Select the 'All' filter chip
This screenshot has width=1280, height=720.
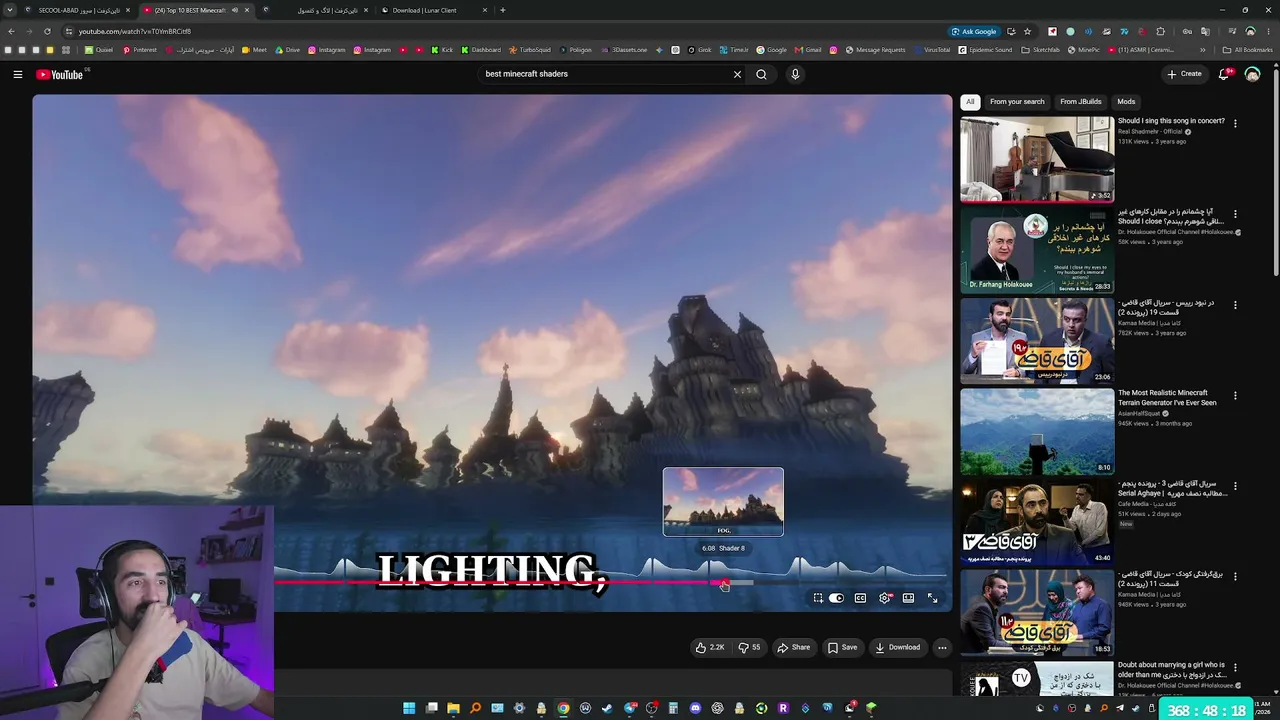[x=970, y=102]
